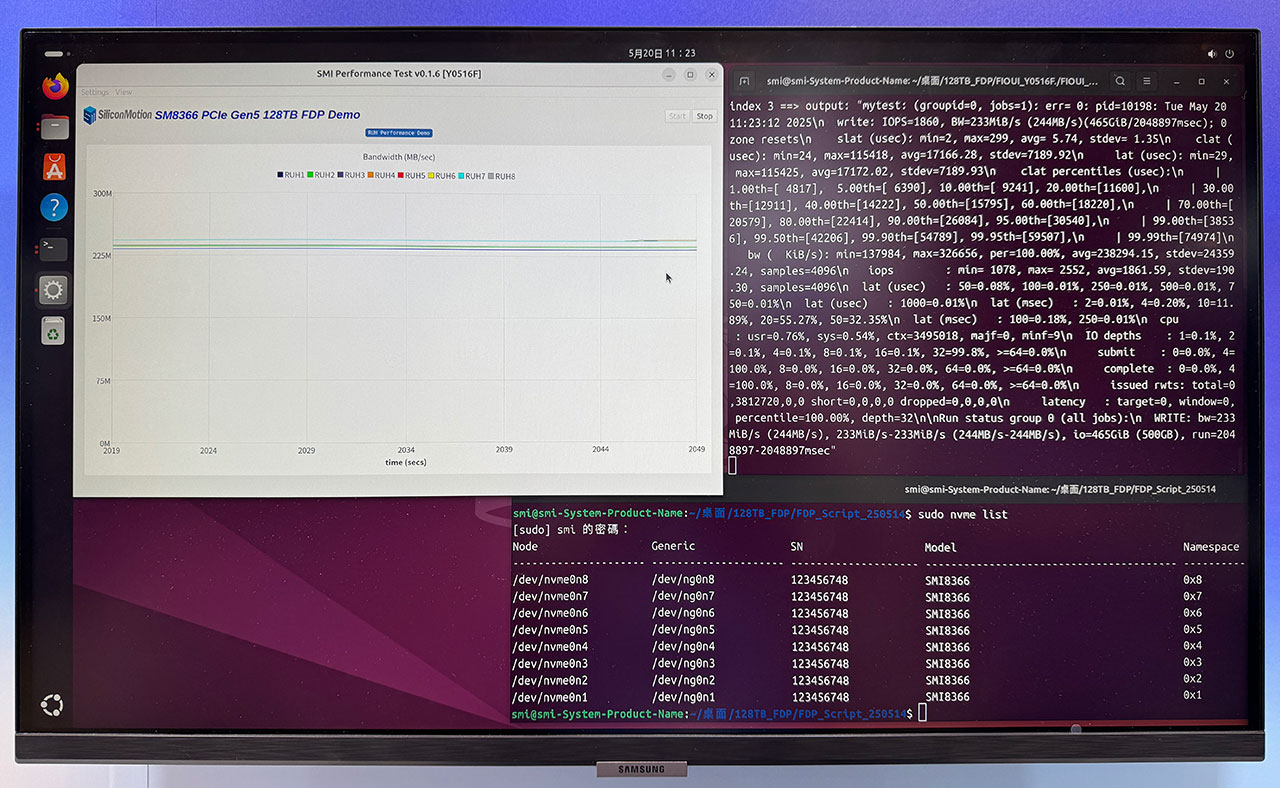The width and height of the screenshot is (1280, 788).
Task: Click the Start button
Action: pyautogui.click(x=677, y=116)
